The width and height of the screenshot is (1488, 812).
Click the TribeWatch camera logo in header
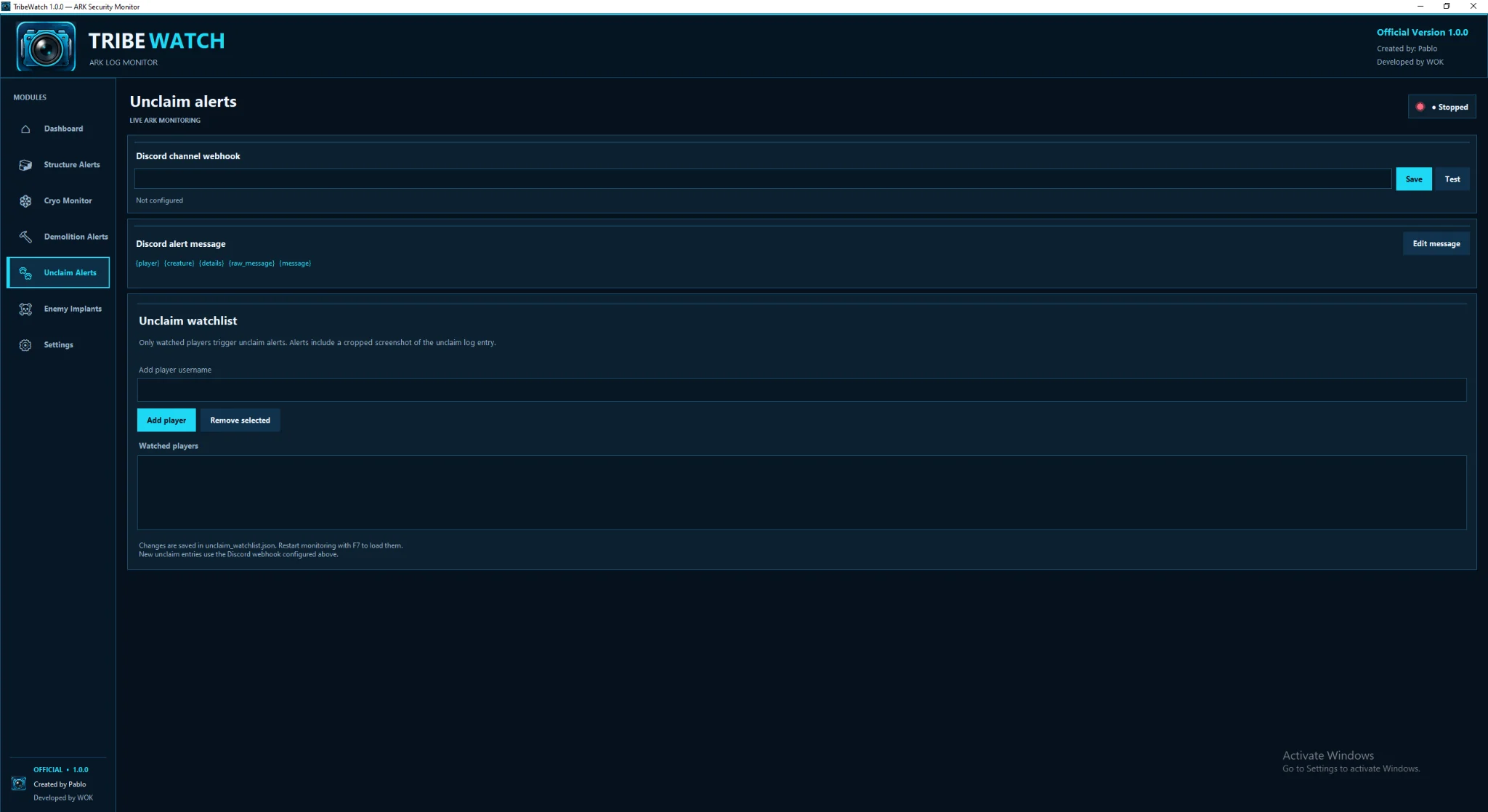[x=46, y=46]
